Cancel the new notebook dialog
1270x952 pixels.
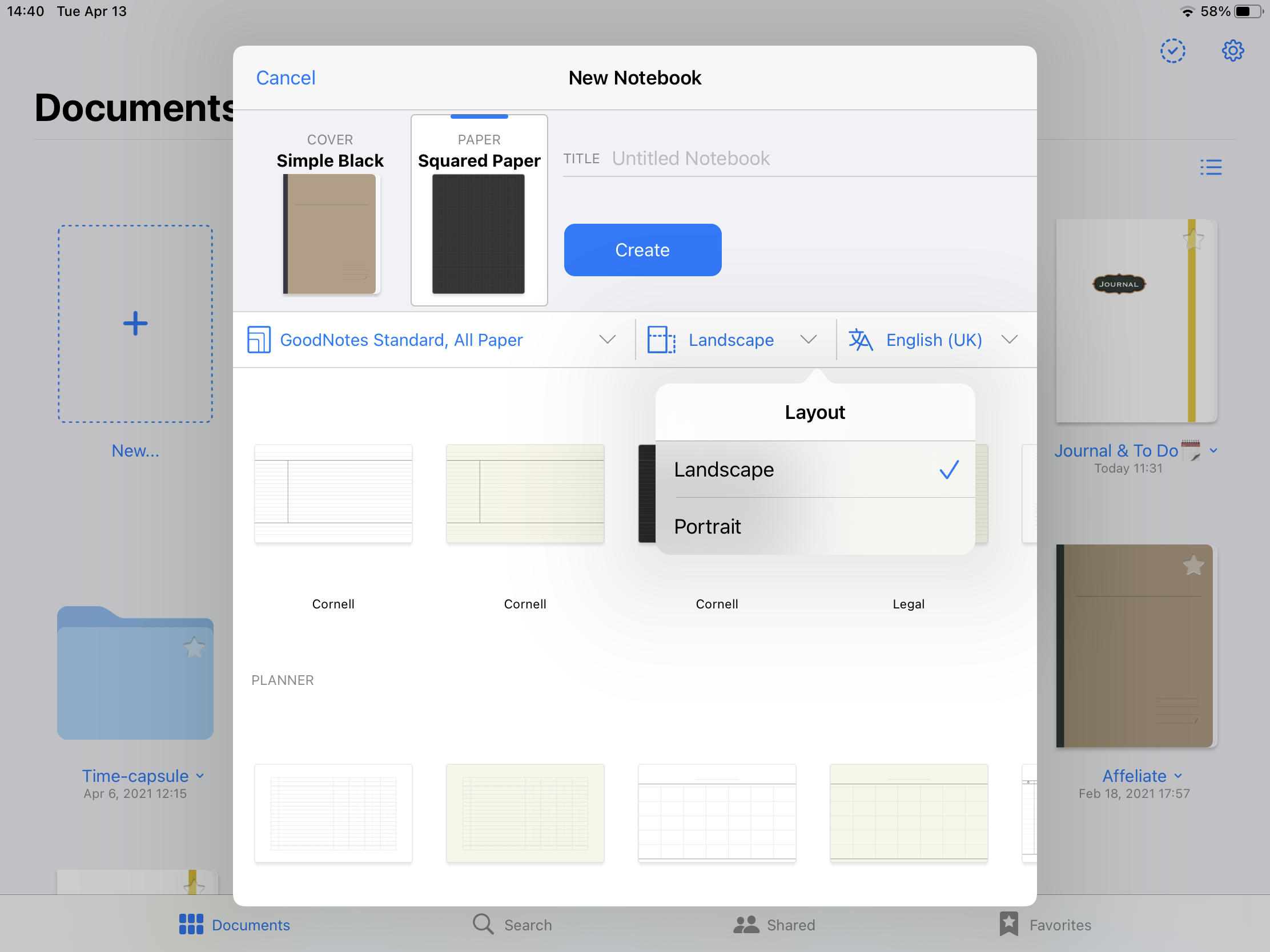[286, 78]
